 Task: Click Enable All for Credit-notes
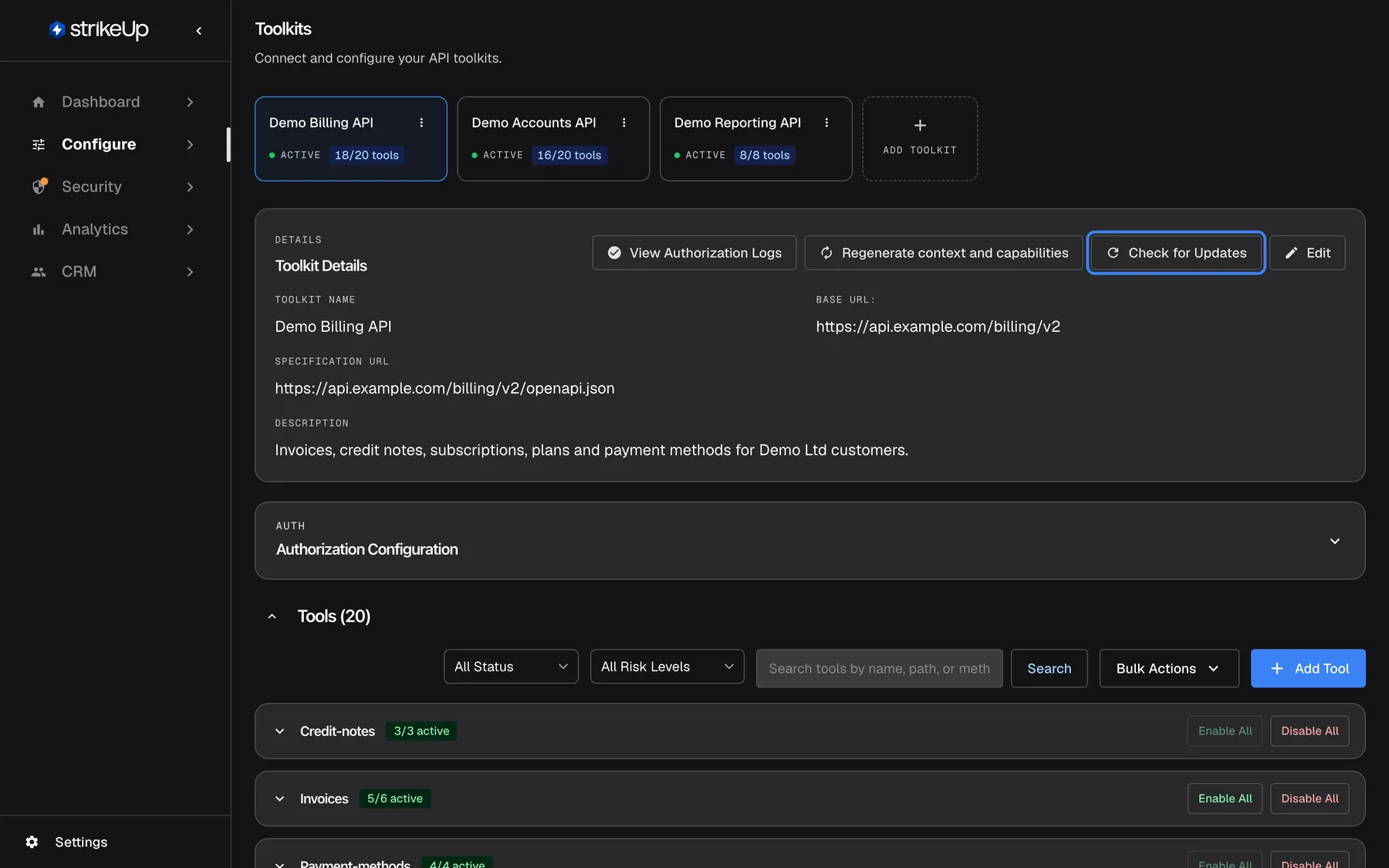pos(1225,731)
